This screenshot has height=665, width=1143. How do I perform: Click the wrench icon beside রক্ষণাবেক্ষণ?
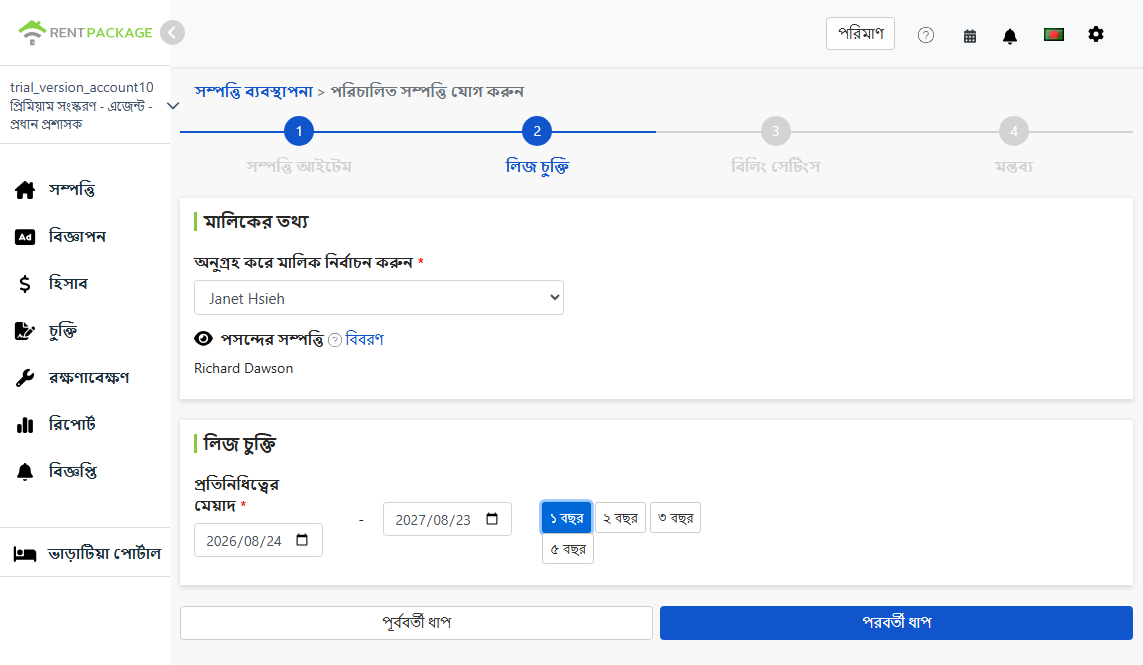pyautogui.click(x=25, y=378)
